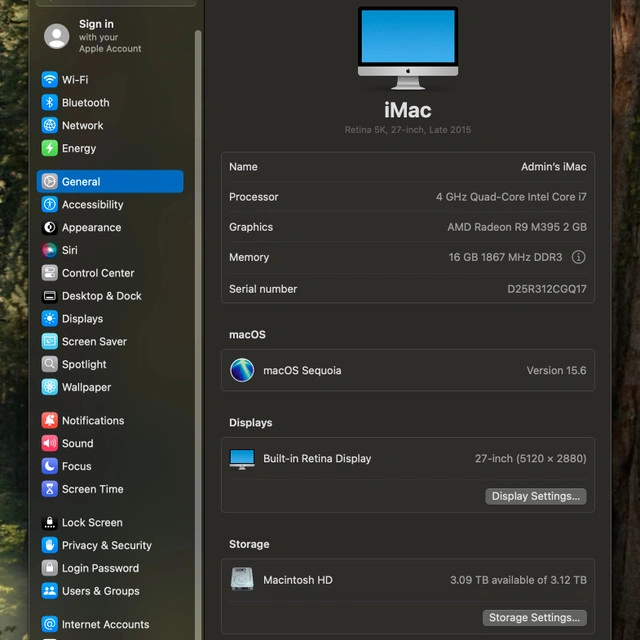Screen dimensions: 640x640
Task: Select the Wallpaper icon
Action: click(x=50, y=388)
